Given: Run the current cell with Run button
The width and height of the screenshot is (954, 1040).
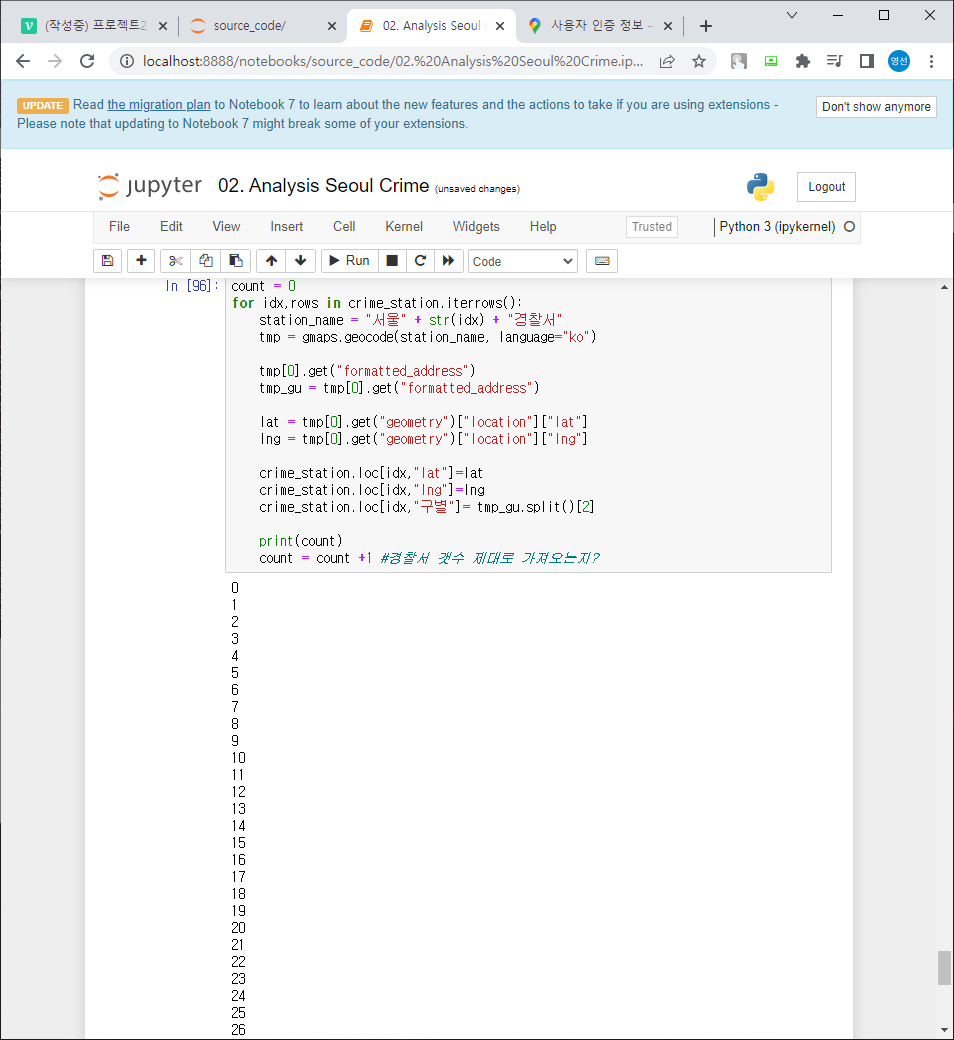Looking at the screenshot, I should [350, 261].
